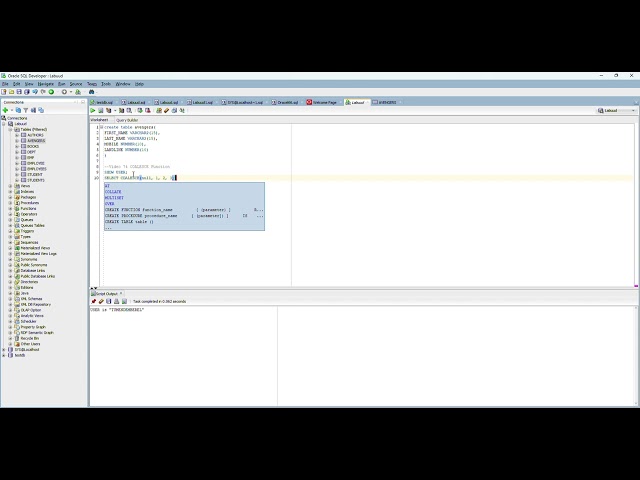Expand the Sequences tree node

[11, 242]
